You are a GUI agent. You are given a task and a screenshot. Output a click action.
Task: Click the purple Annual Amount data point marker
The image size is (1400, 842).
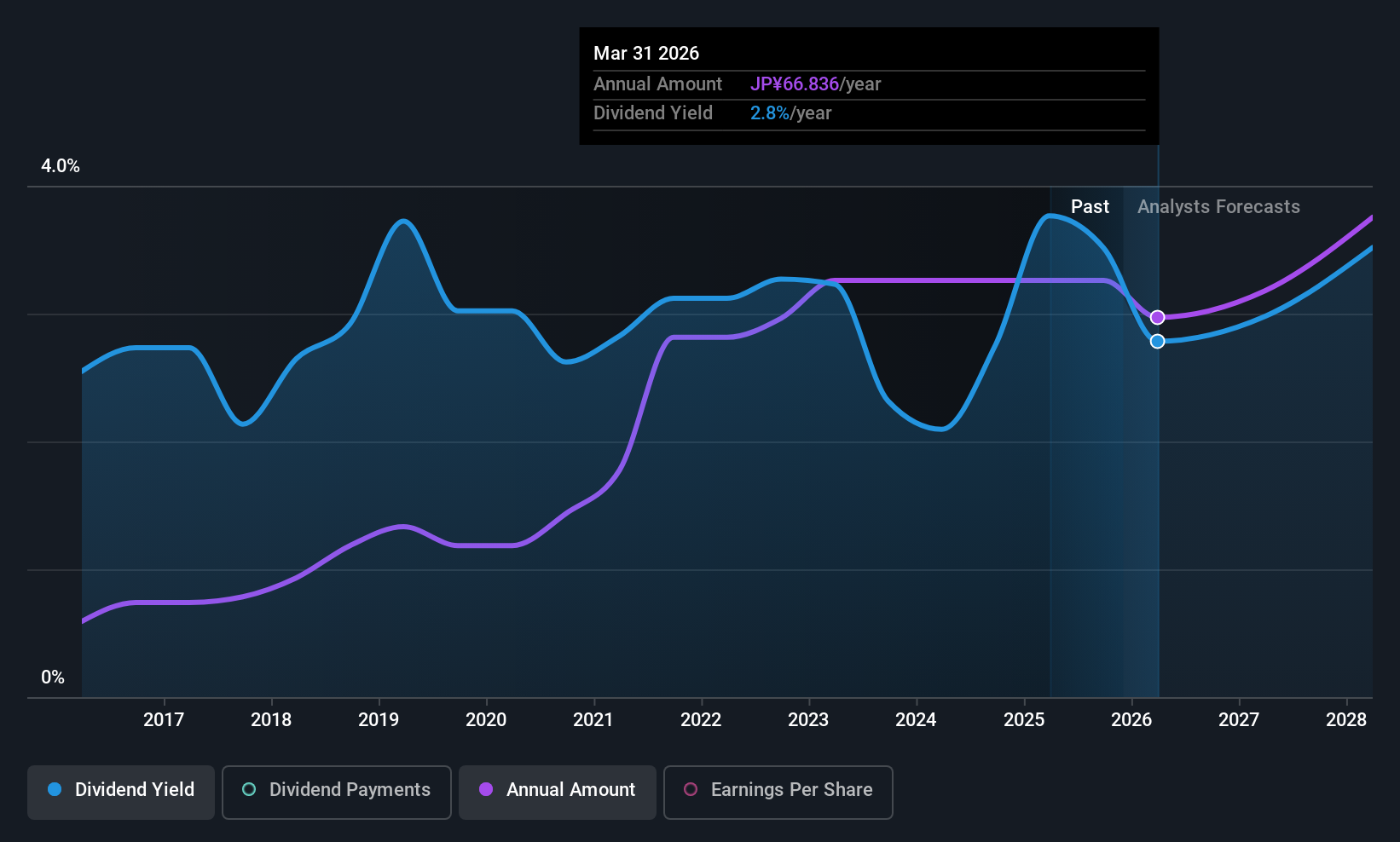tap(1157, 317)
